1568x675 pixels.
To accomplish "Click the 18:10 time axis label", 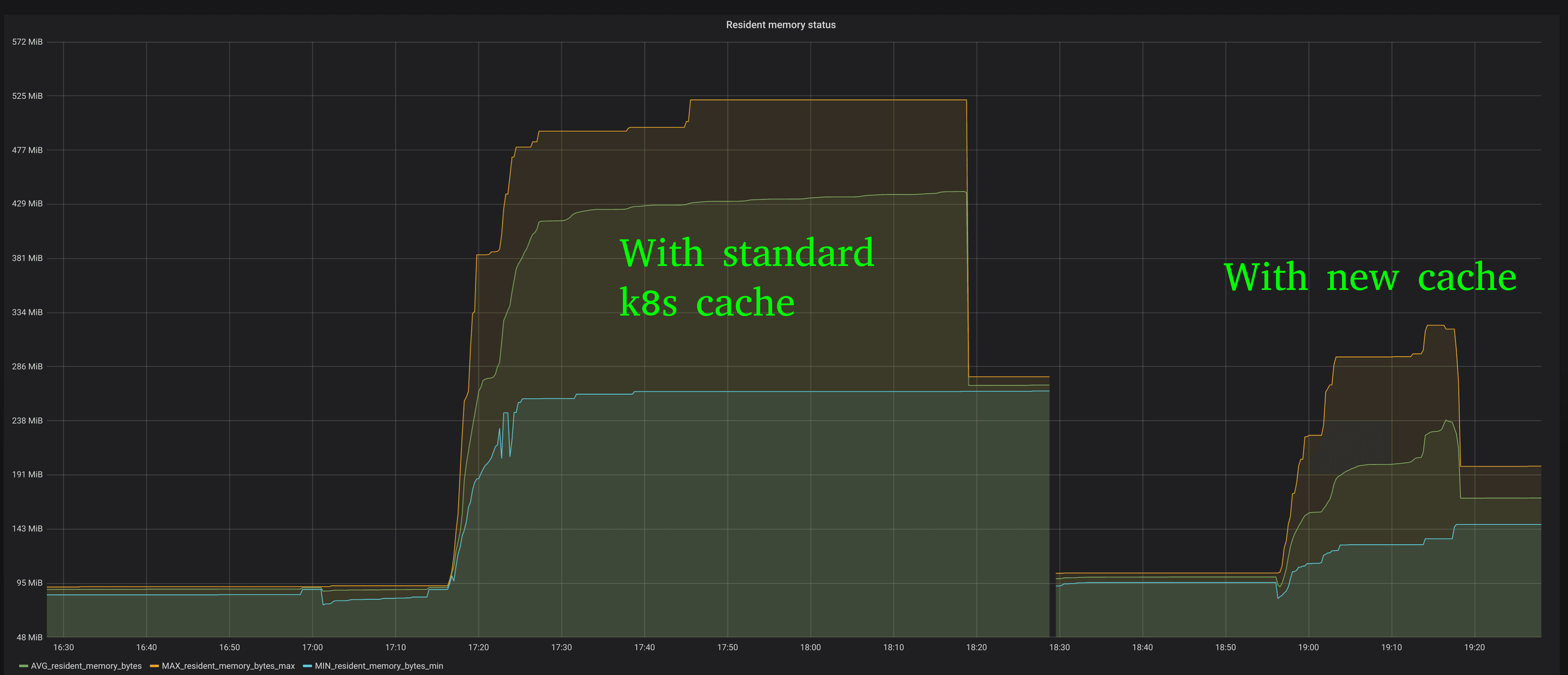I will (x=894, y=648).
